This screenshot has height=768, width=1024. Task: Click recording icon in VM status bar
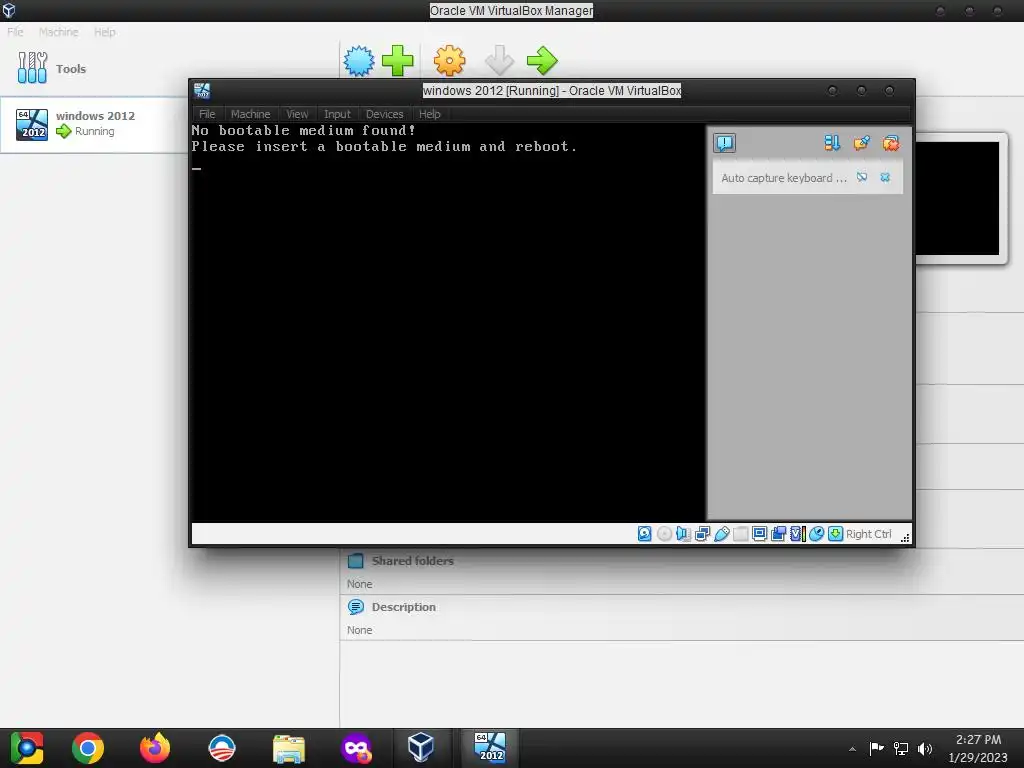click(x=778, y=534)
